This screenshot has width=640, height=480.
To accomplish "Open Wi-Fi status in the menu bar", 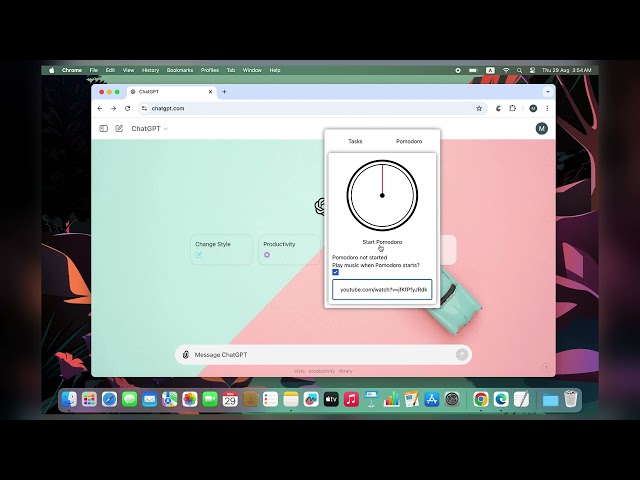I will click(x=506, y=70).
